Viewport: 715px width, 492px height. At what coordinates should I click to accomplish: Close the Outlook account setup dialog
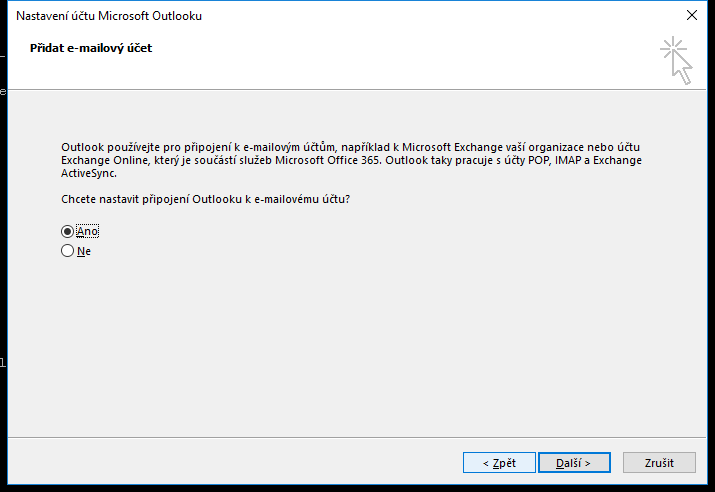pyautogui.click(x=691, y=15)
